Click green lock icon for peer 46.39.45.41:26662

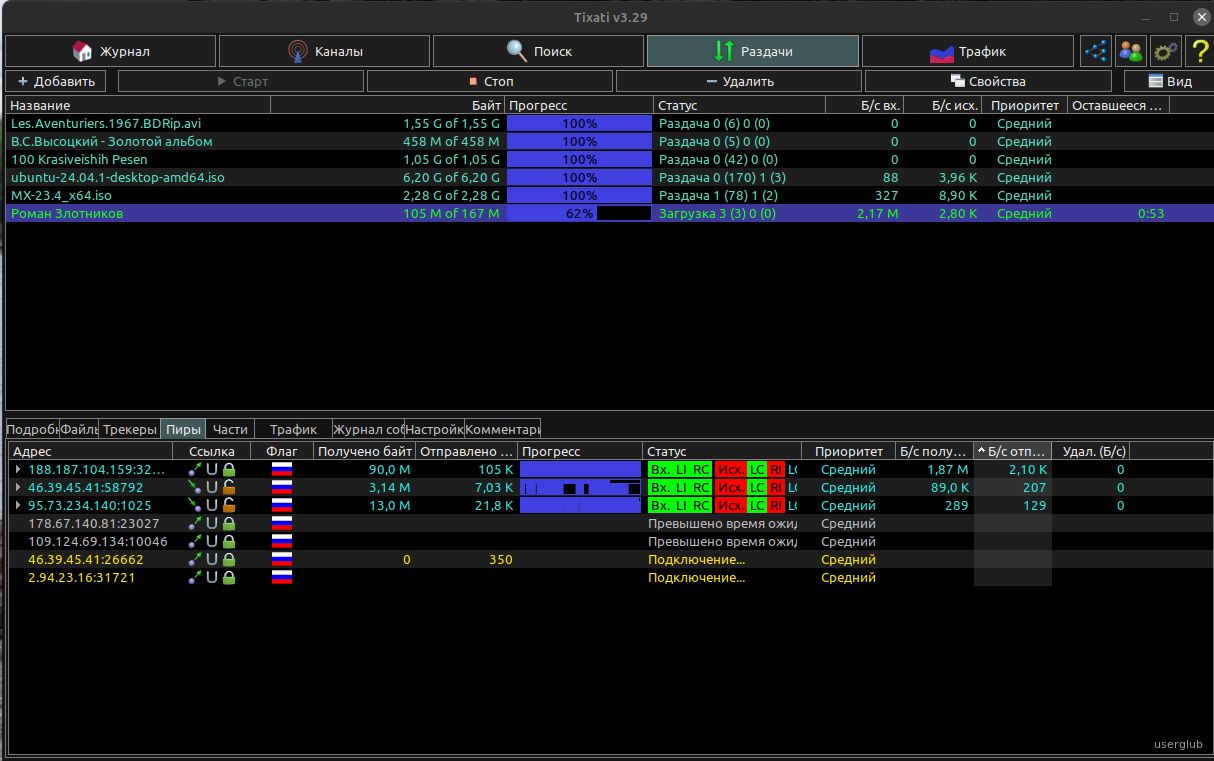[228, 560]
